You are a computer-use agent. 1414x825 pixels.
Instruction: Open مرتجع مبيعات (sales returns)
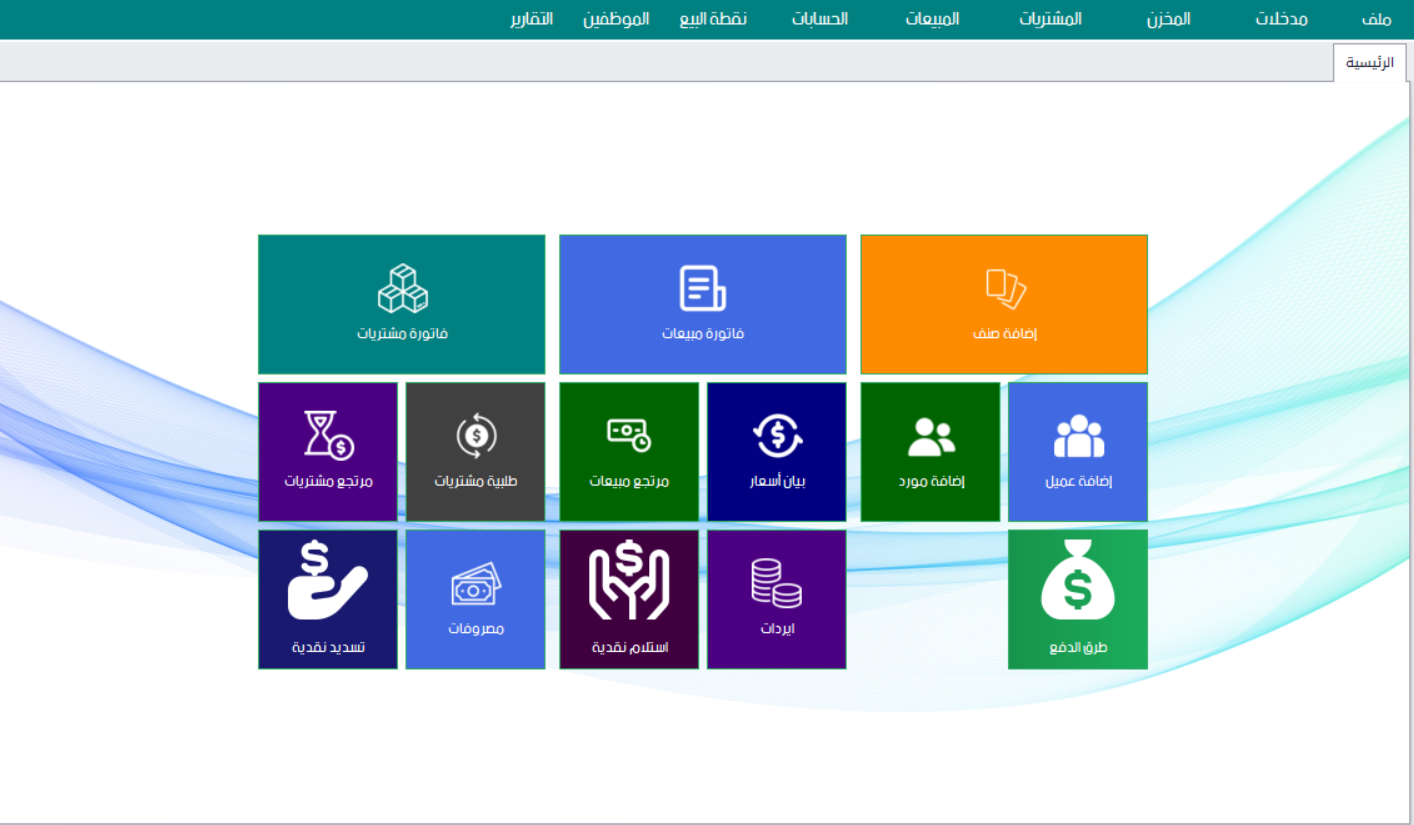coord(628,451)
